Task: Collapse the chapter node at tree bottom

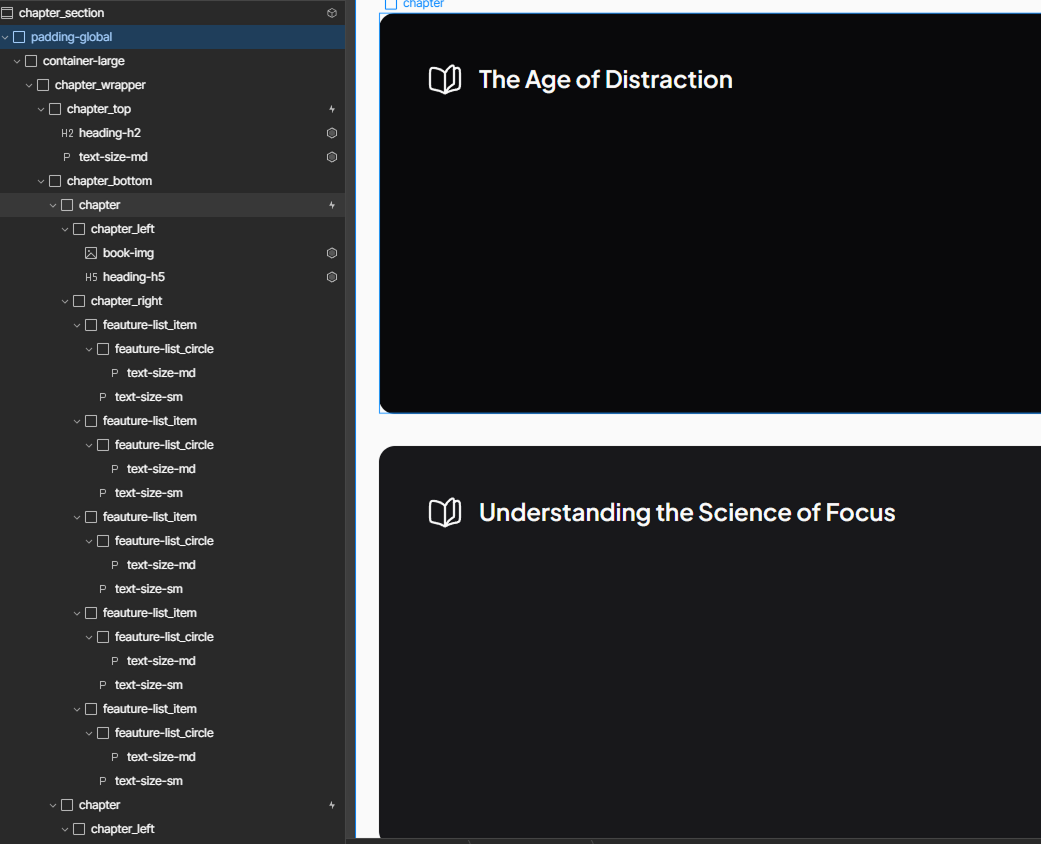Action: coord(53,805)
